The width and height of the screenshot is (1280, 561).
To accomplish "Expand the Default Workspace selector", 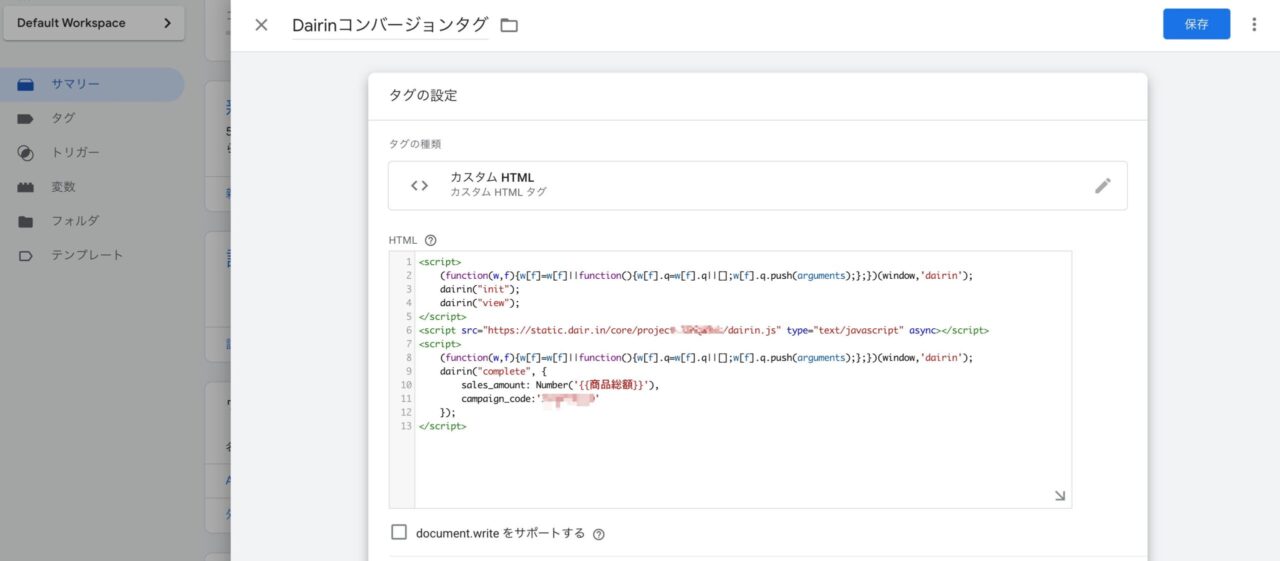I will (x=94, y=23).
